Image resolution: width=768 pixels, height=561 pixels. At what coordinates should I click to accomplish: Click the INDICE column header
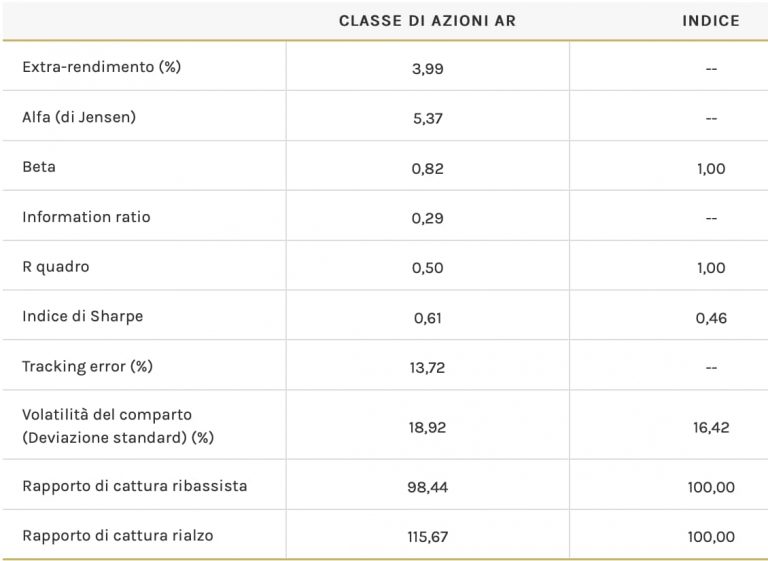click(x=711, y=20)
